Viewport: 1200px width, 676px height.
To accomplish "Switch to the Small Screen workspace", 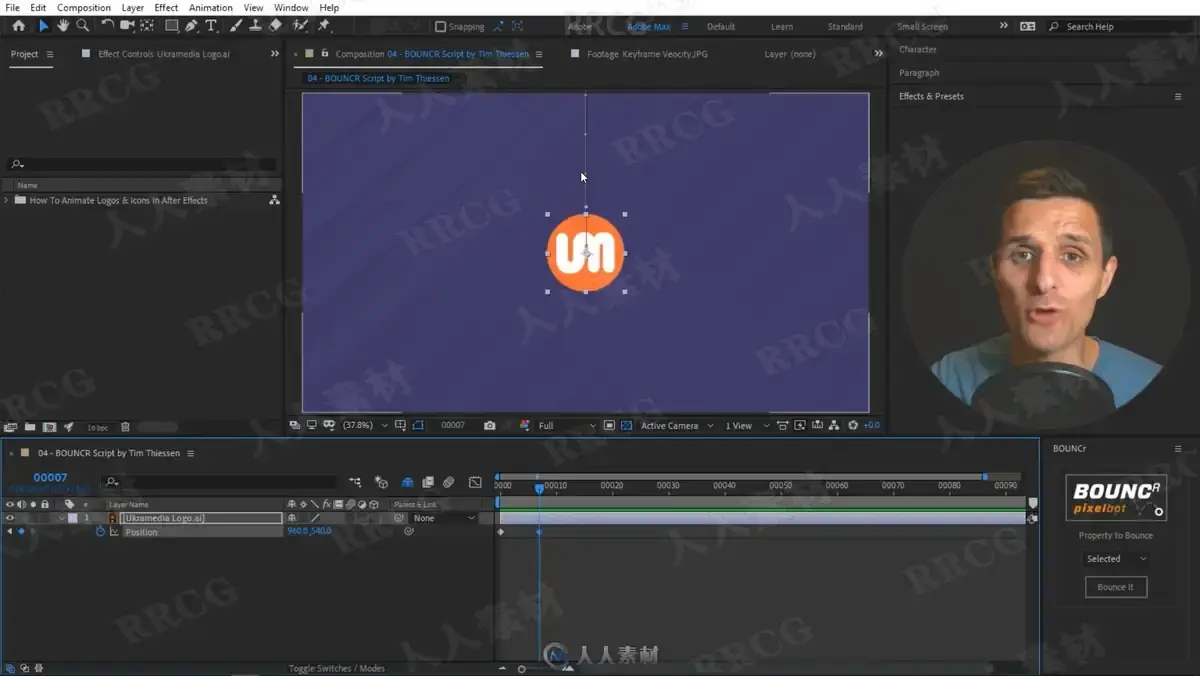I will coord(922,27).
